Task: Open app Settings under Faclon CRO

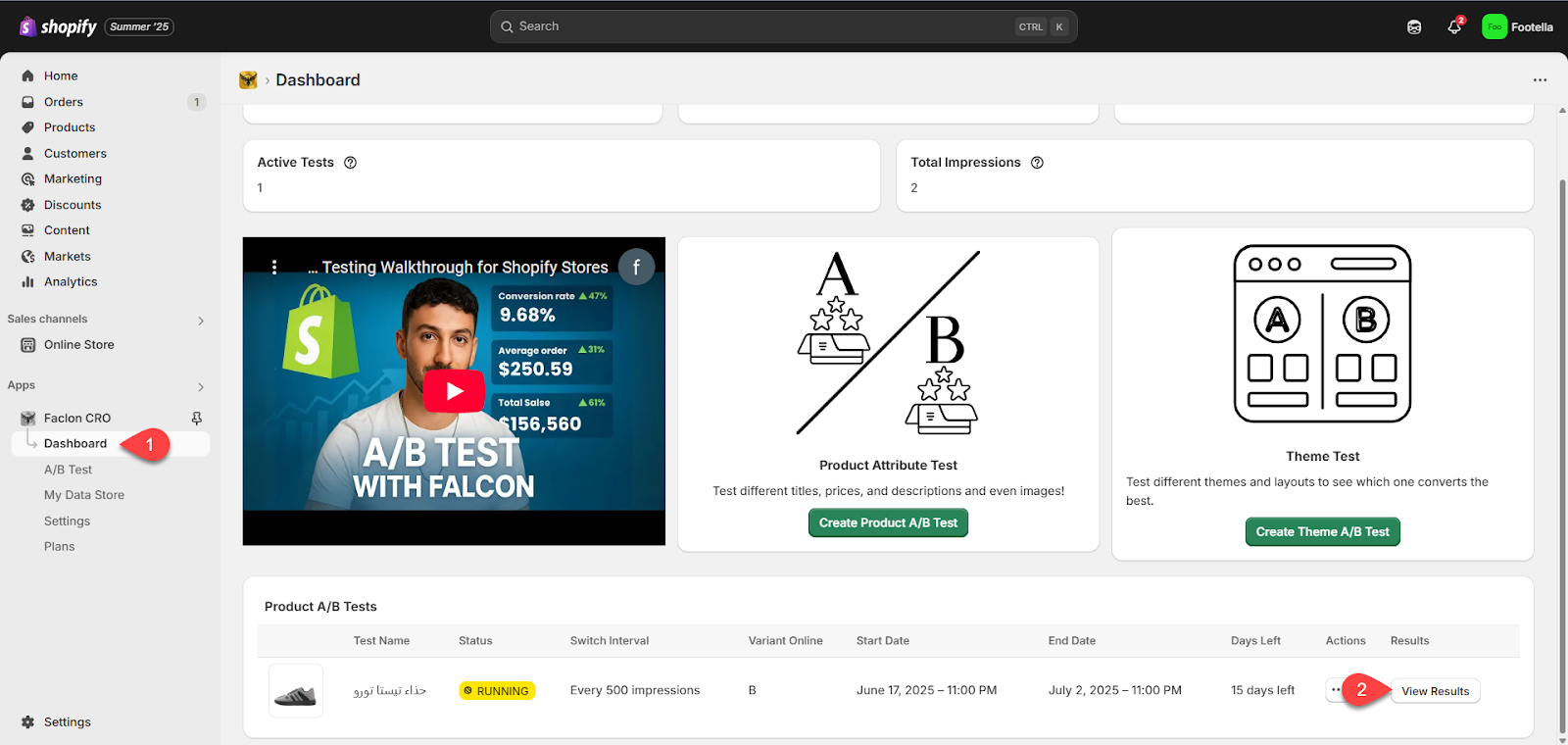Action: [x=67, y=521]
